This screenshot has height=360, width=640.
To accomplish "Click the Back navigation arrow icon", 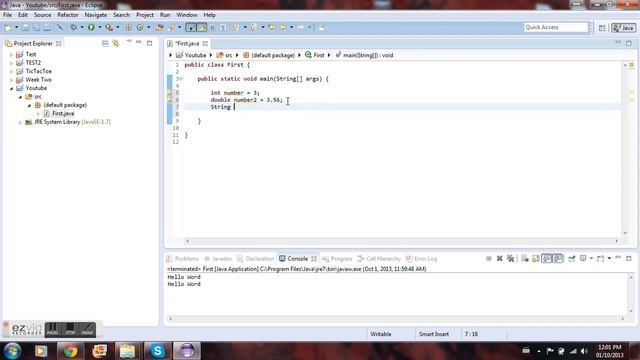I will (283, 27).
